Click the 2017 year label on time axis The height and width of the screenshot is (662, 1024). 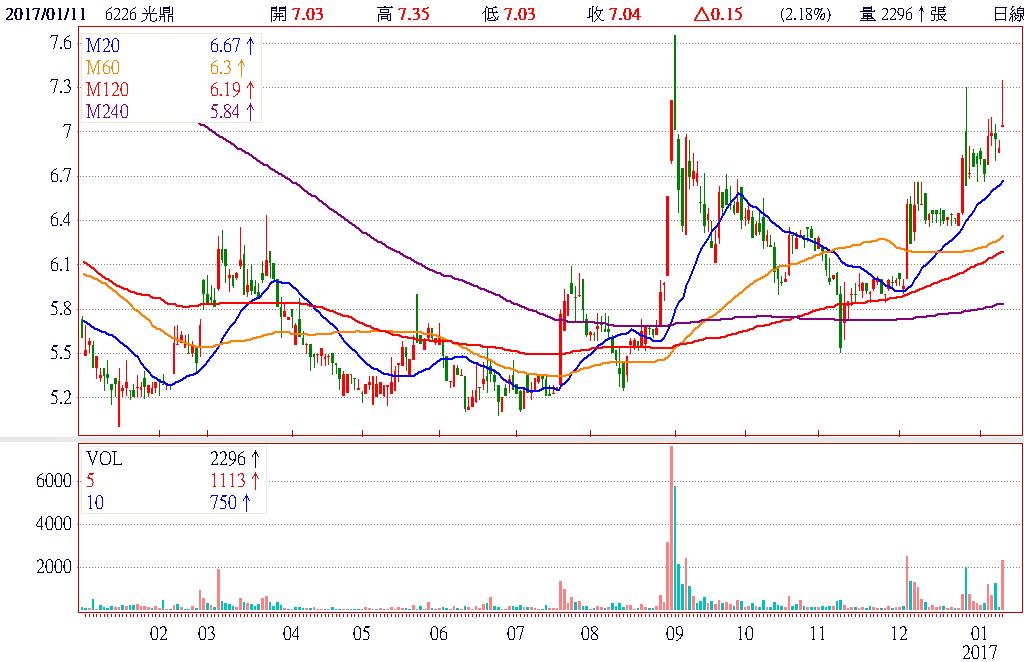(979, 651)
